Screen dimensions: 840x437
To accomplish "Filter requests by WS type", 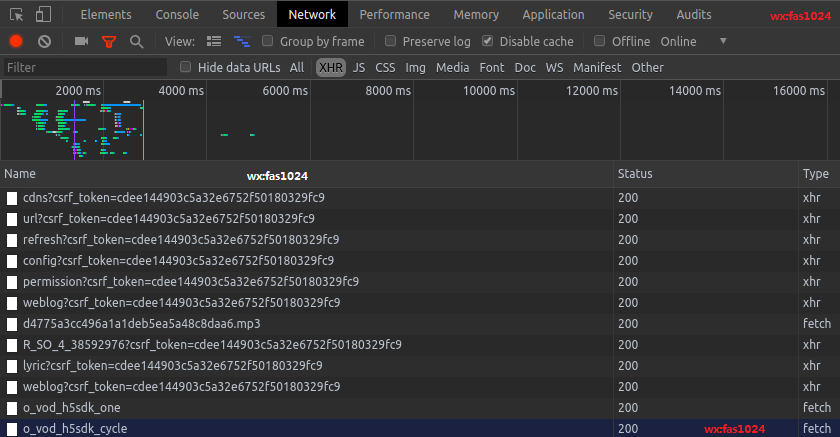I will coord(554,67).
